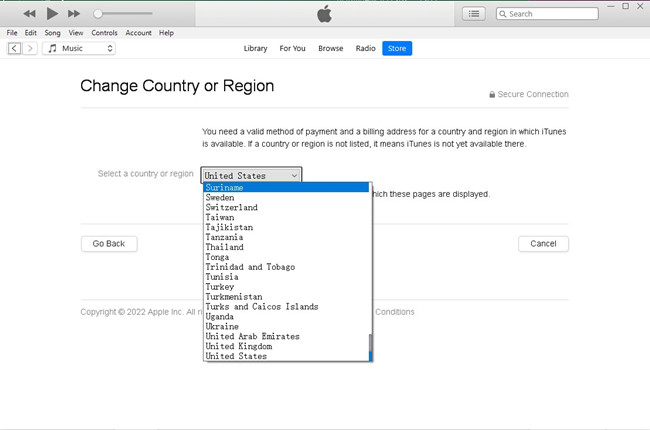Viewport: 650px width, 430px height.
Task: Select United Kingdom from country list
Action: coord(286,347)
